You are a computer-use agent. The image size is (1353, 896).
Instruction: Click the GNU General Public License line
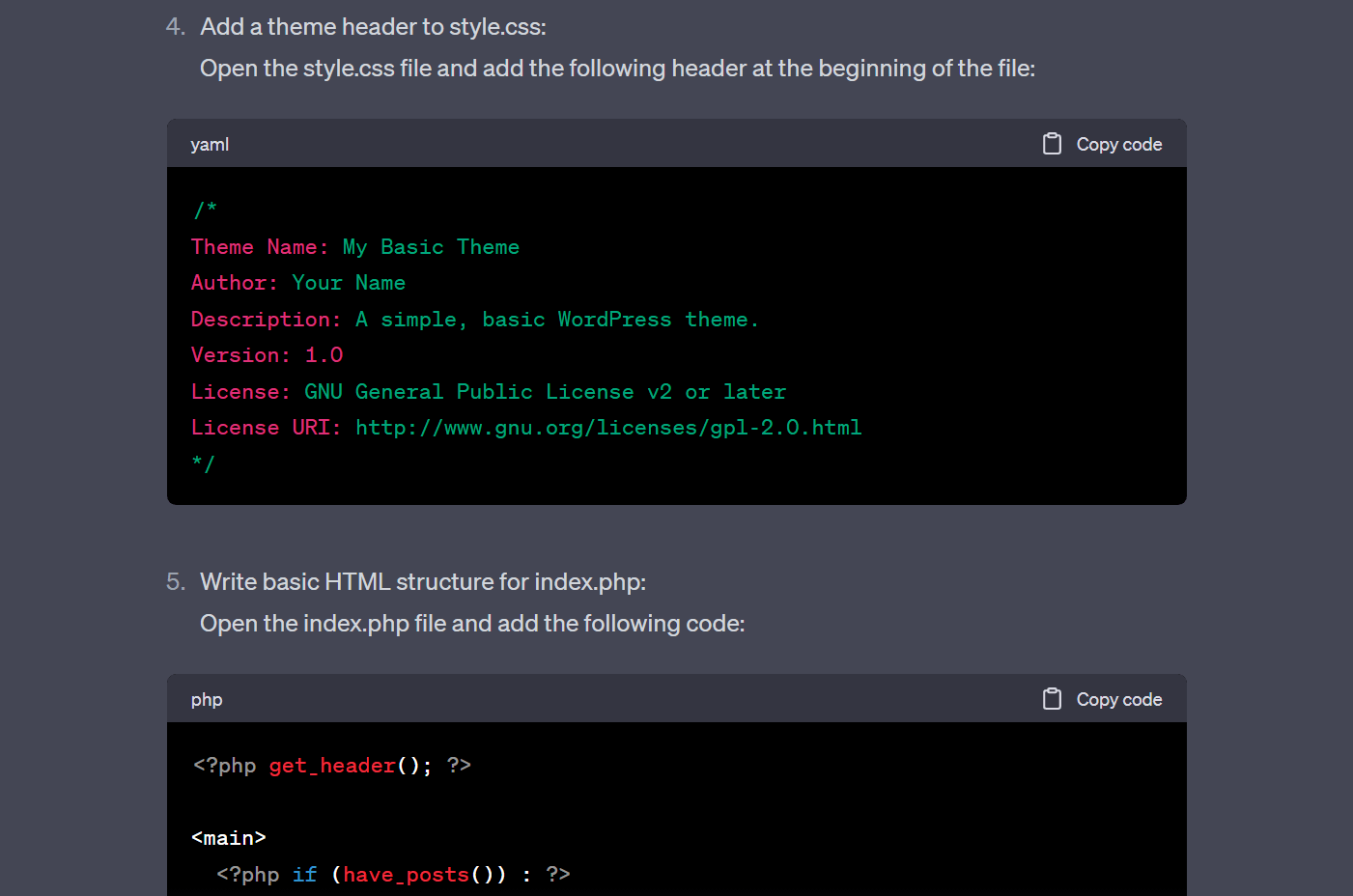489,391
